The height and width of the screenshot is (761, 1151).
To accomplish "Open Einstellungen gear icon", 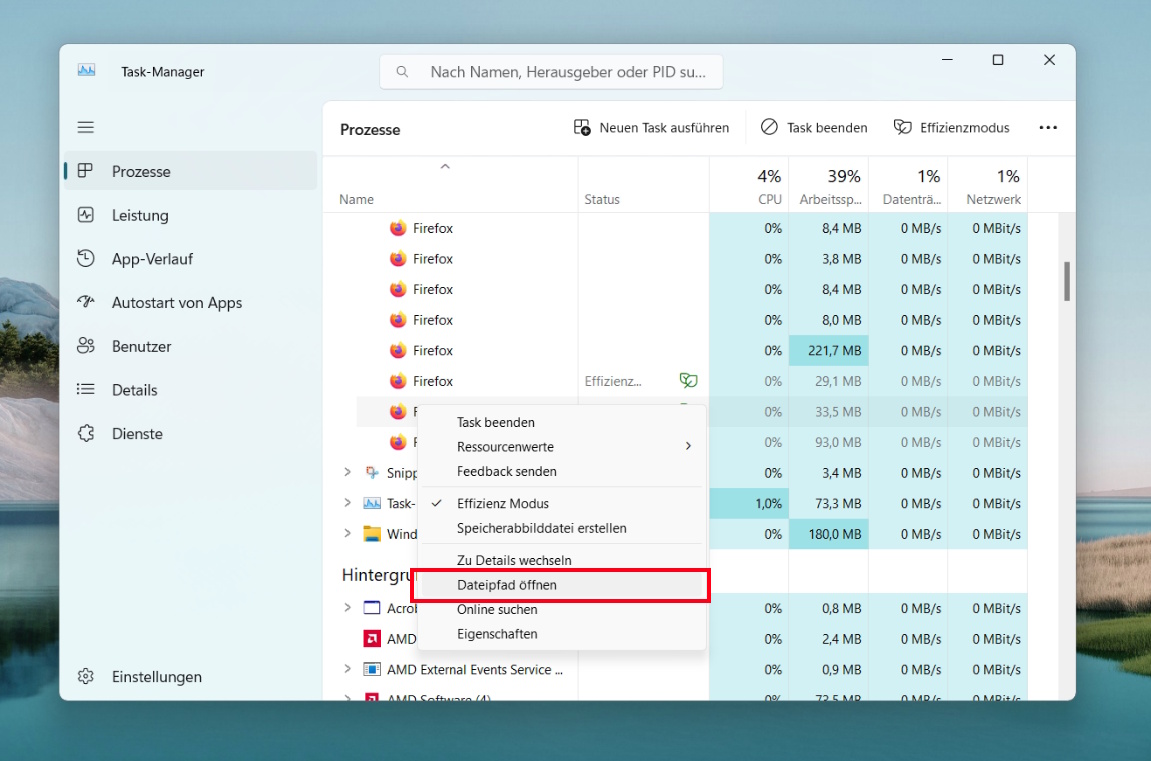I will (x=86, y=677).
